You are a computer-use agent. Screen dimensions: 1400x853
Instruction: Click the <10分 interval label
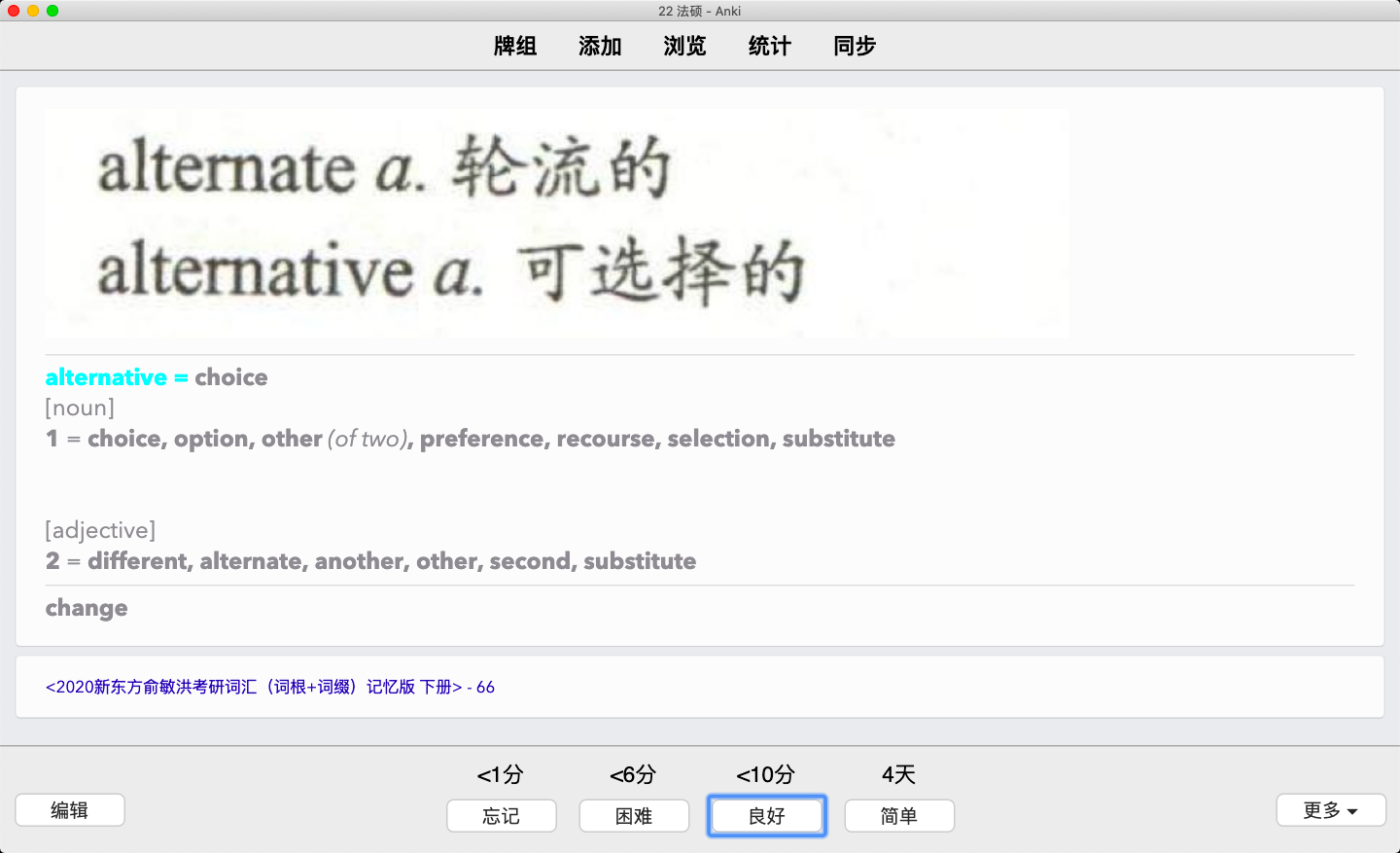pyautogui.click(x=766, y=775)
